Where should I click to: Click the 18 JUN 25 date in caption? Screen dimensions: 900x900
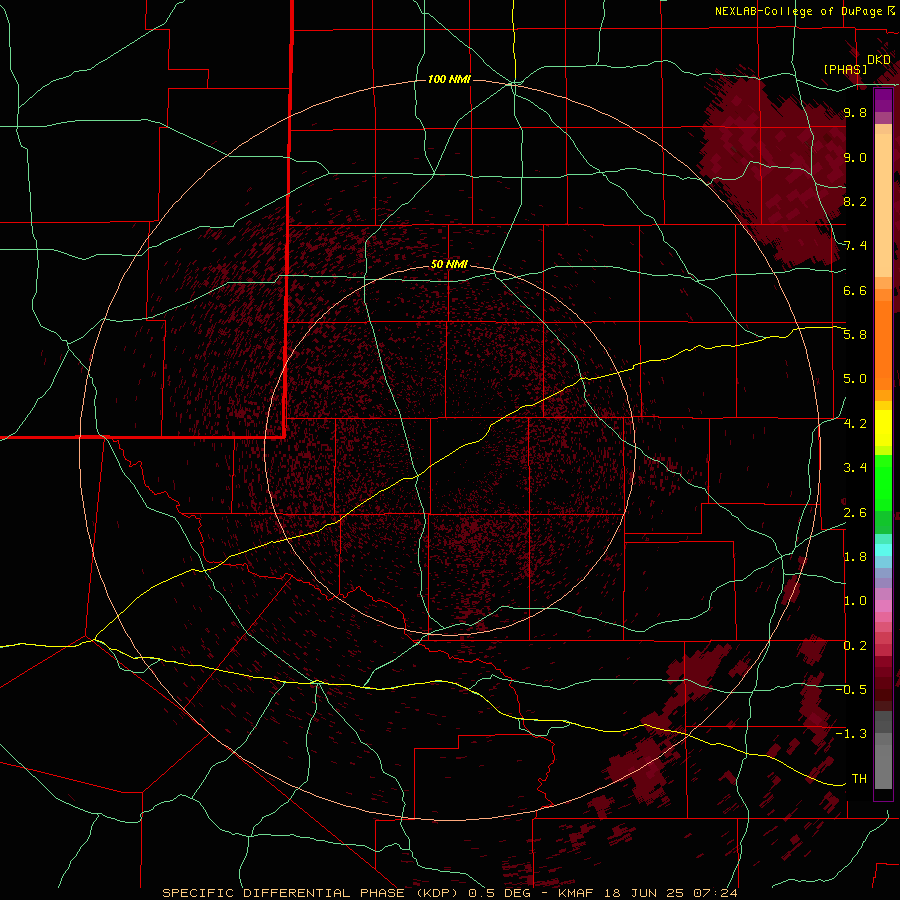(x=643, y=893)
